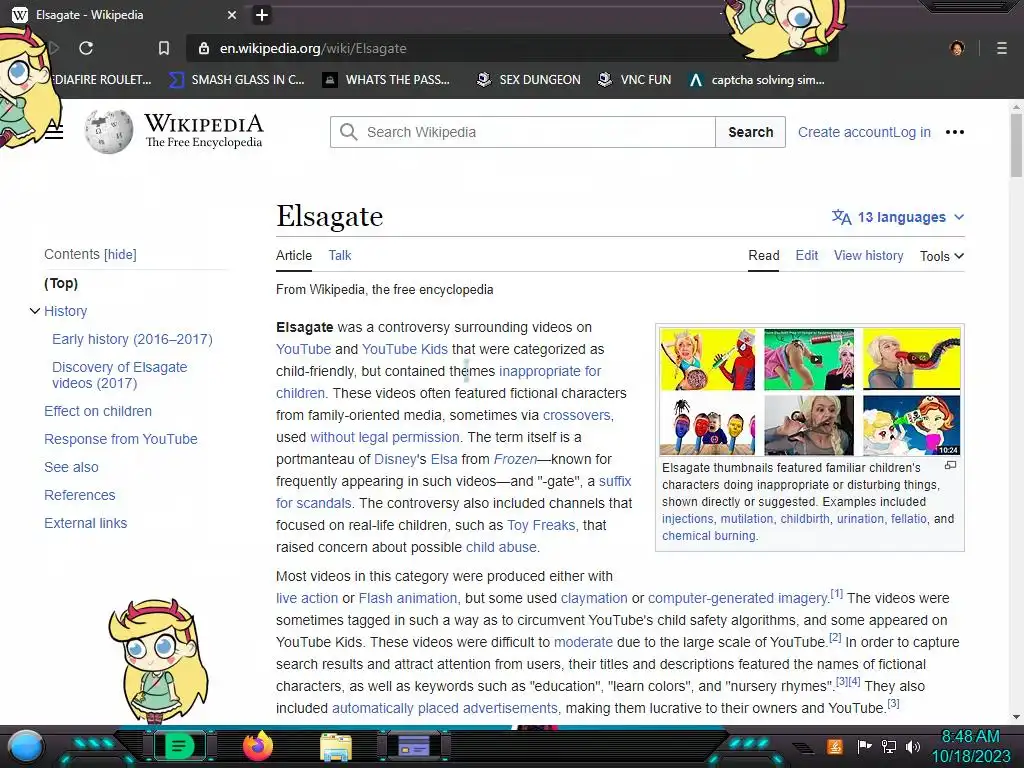The image size is (1024, 768).
Task: Click the network tray icon
Action: (889, 747)
